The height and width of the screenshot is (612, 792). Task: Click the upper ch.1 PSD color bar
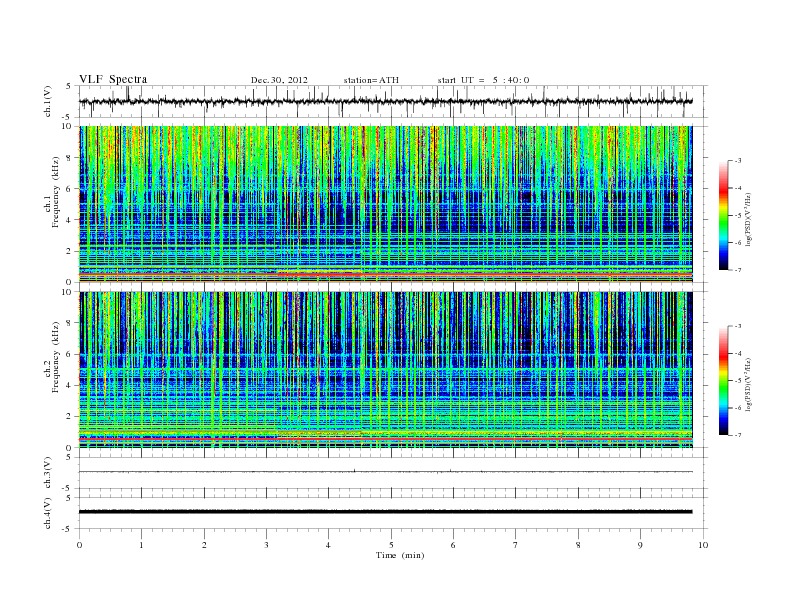tap(723, 215)
